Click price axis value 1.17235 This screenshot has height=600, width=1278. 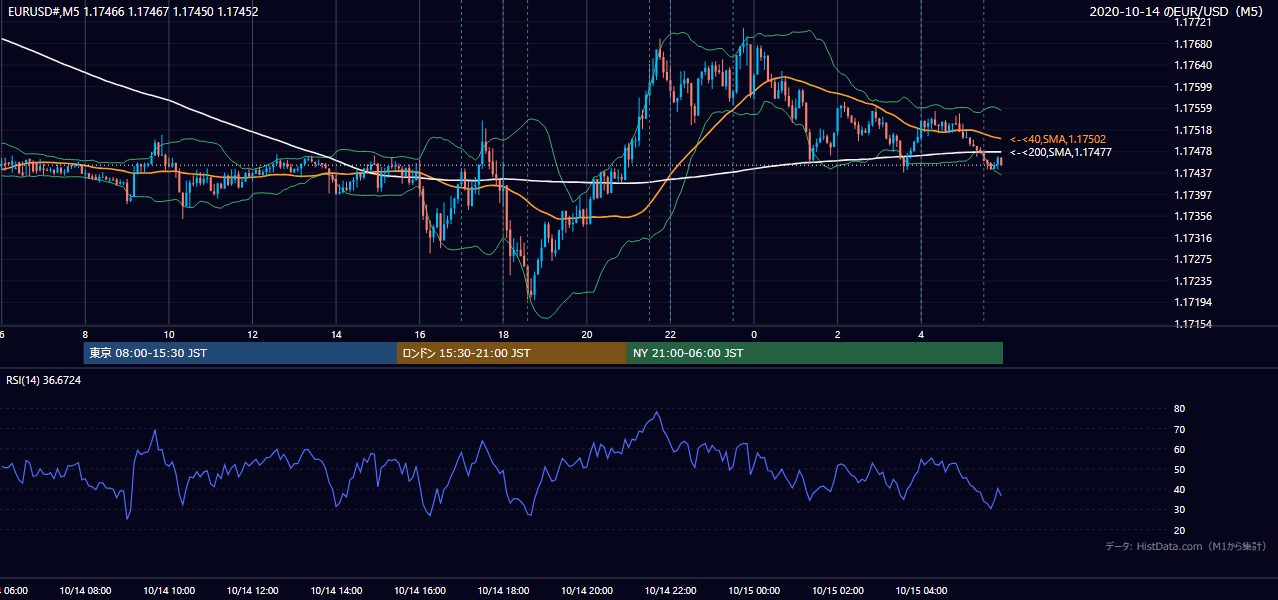[1193, 281]
